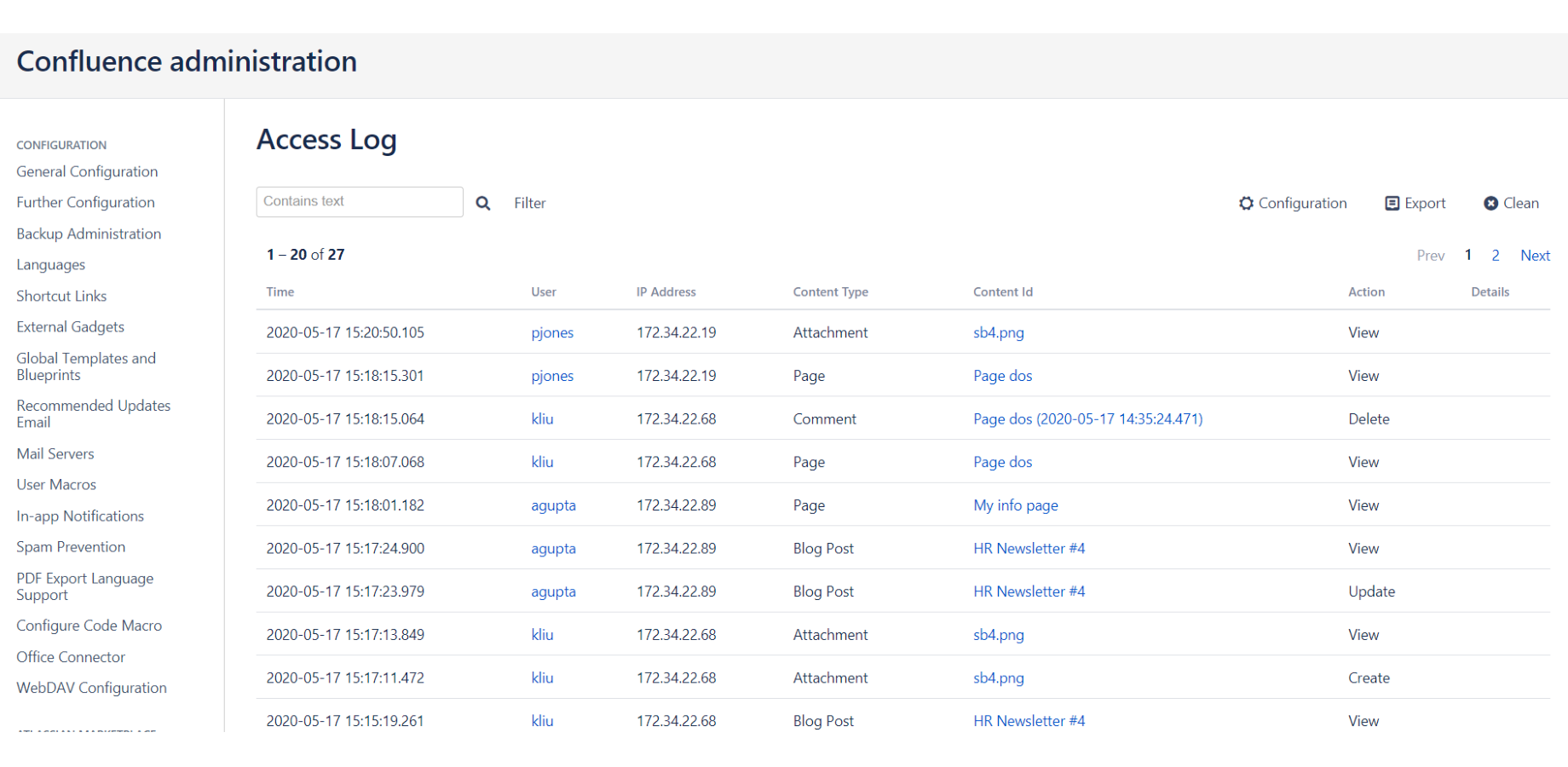Open Languages in sidebar
Viewport: 1568px width, 767px height.
click(50, 265)
